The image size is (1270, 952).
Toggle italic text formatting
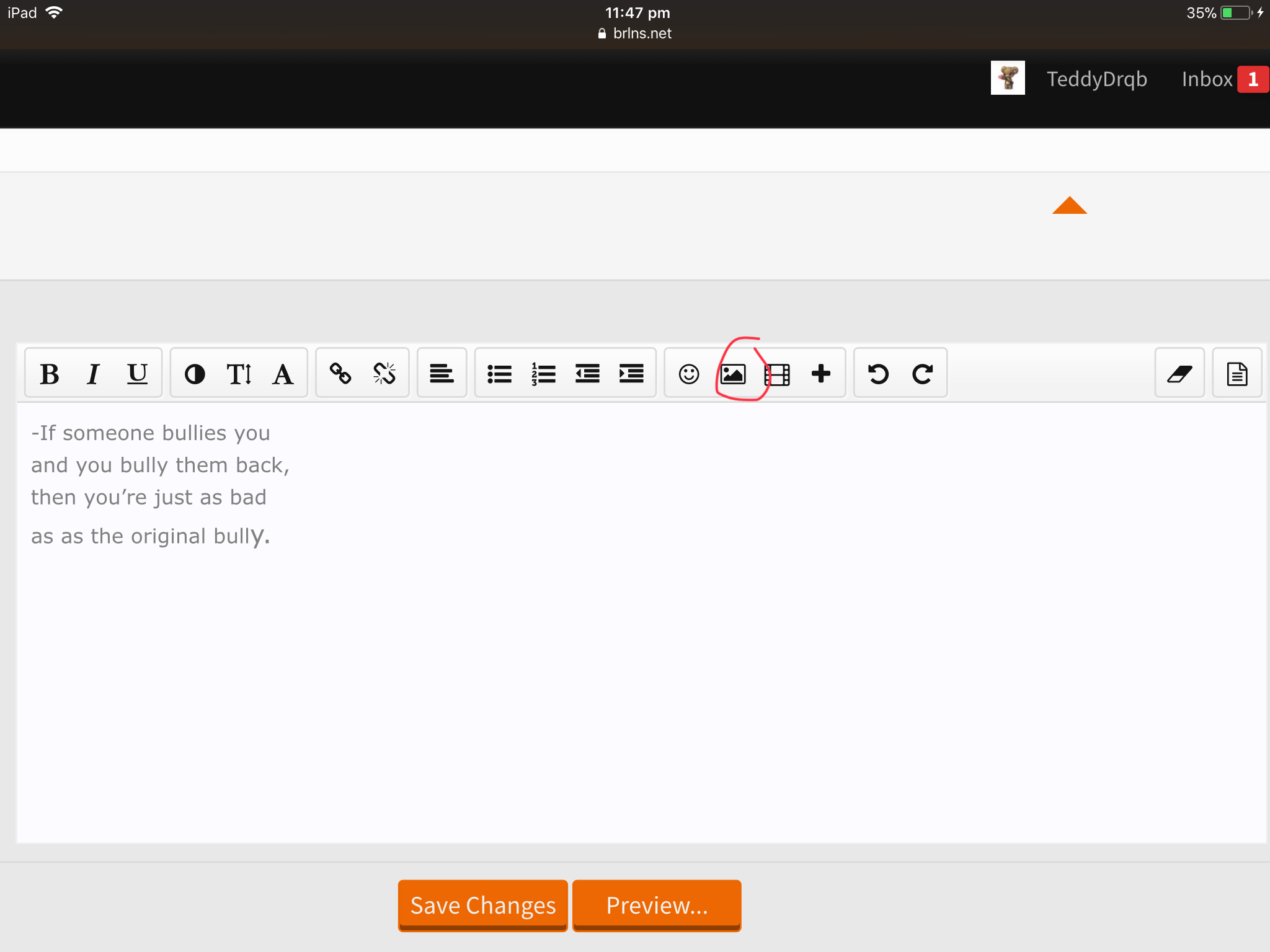[x=93, y=374]
